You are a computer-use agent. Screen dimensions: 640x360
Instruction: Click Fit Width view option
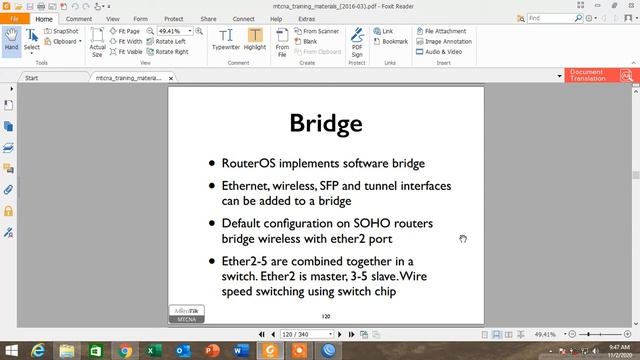(x=126, y=41)
